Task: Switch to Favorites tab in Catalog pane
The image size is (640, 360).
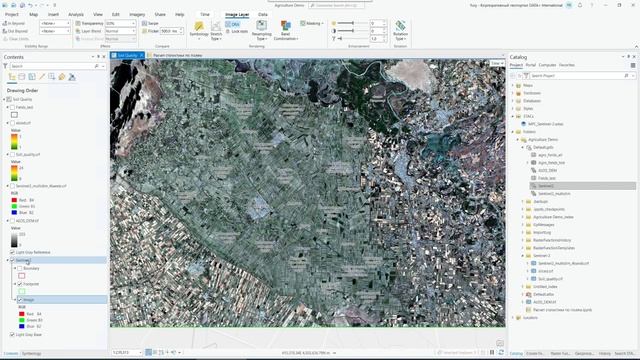Action: click(x=567, y=65)
